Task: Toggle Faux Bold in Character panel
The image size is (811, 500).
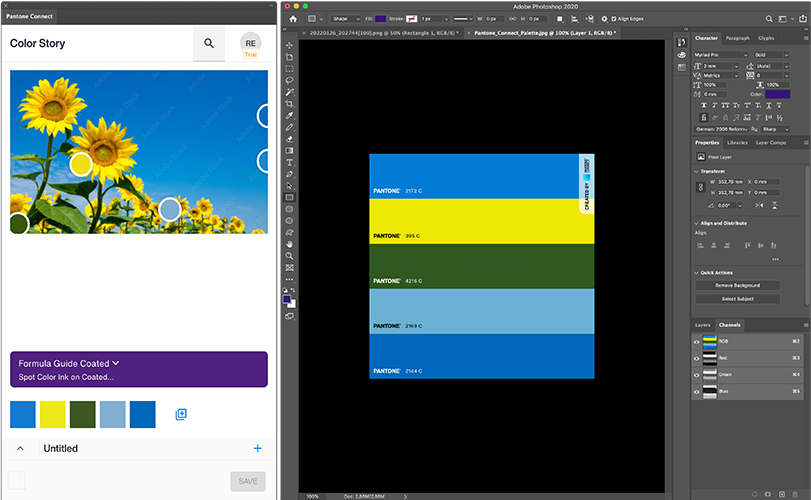Action: coord(703,105)
